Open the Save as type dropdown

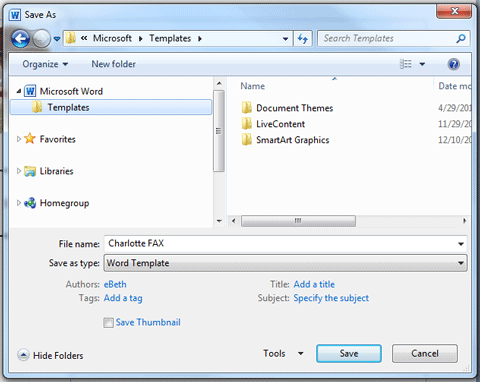coord(286,263)
